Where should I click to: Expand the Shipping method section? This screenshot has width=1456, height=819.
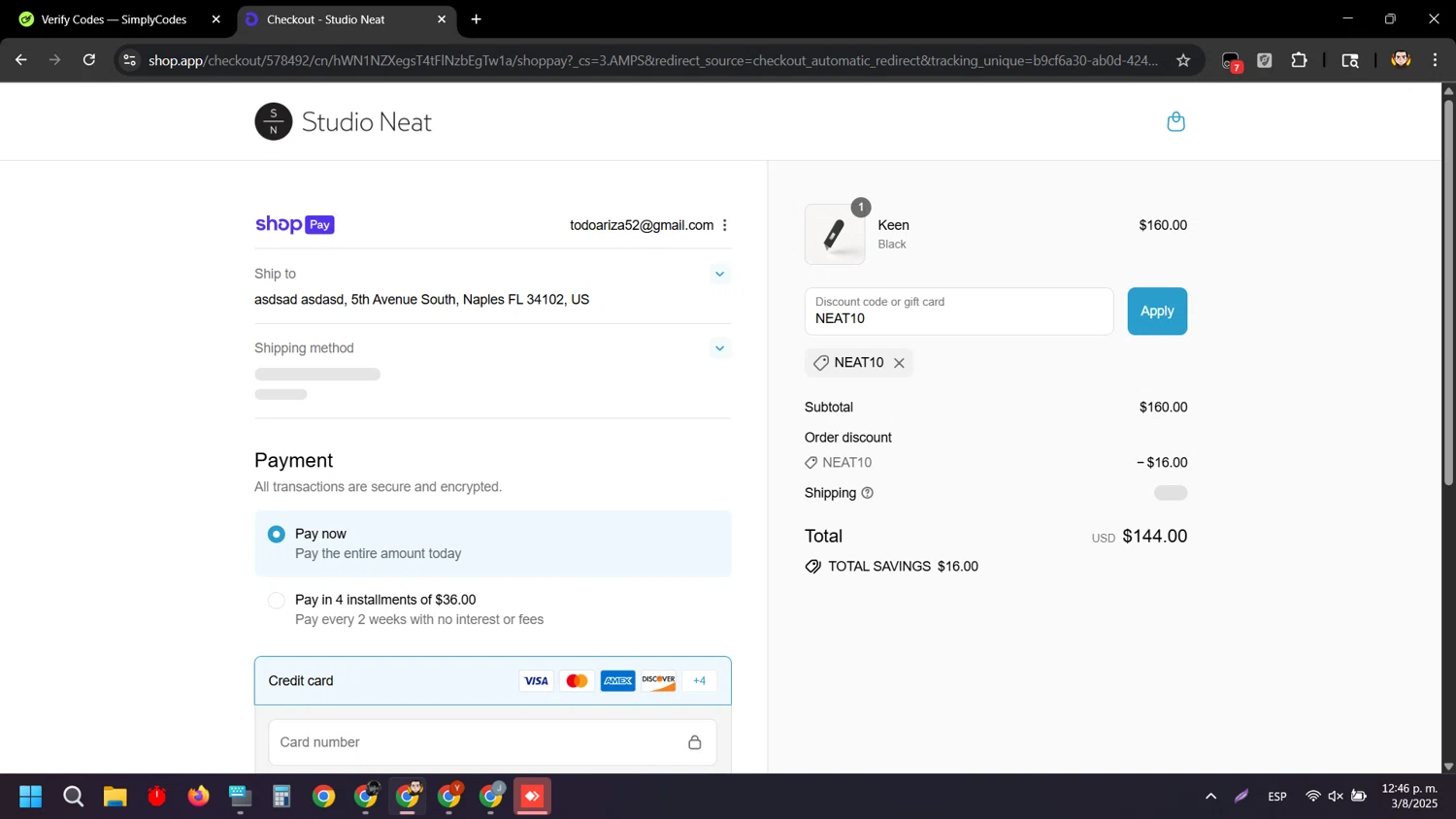(719, 348)
